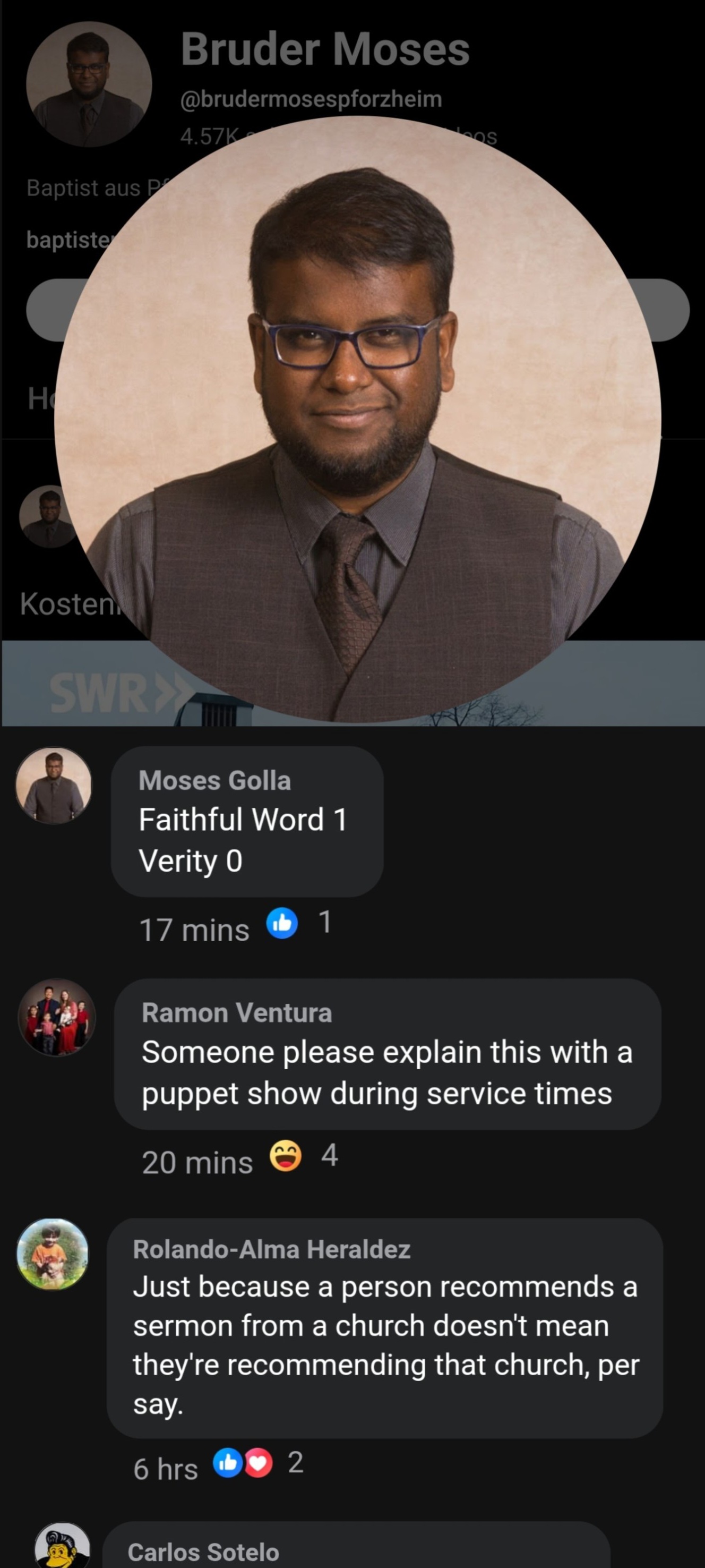Click the Ramon Ventura commenter name

pyautogui.click(x=237, y=1013)
